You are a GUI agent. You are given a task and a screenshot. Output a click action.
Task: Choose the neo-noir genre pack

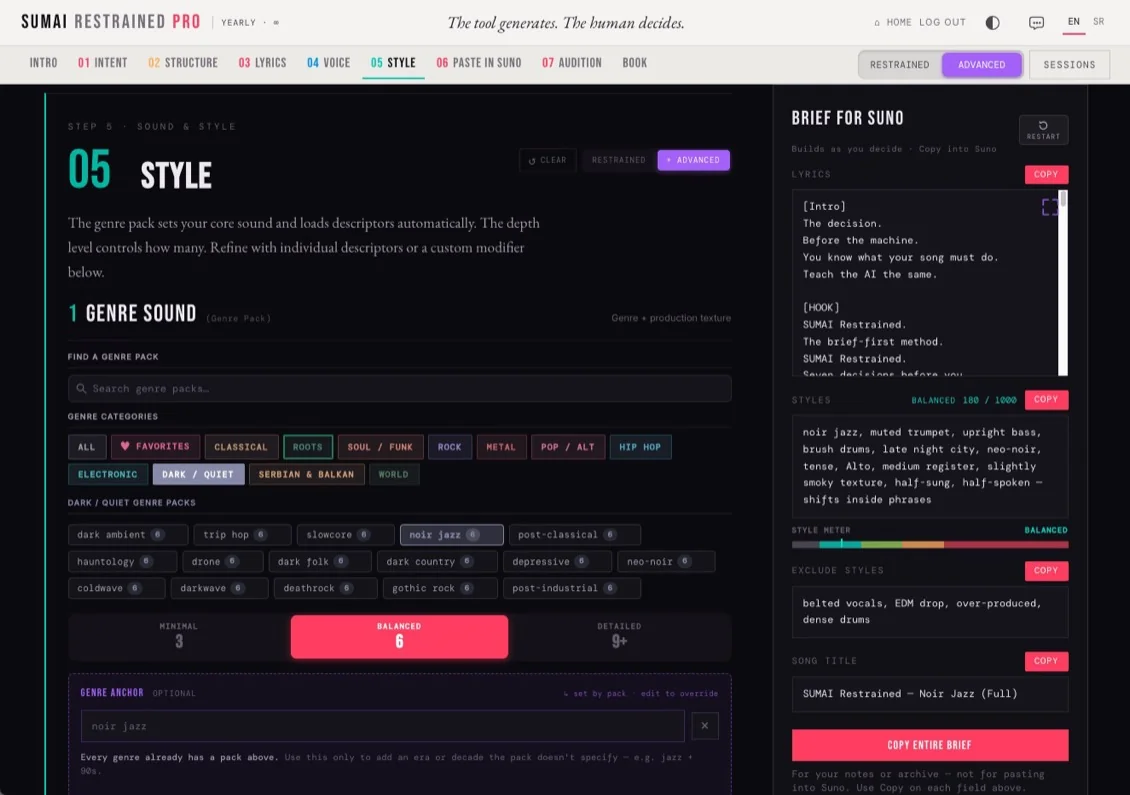tap(666, 561)
